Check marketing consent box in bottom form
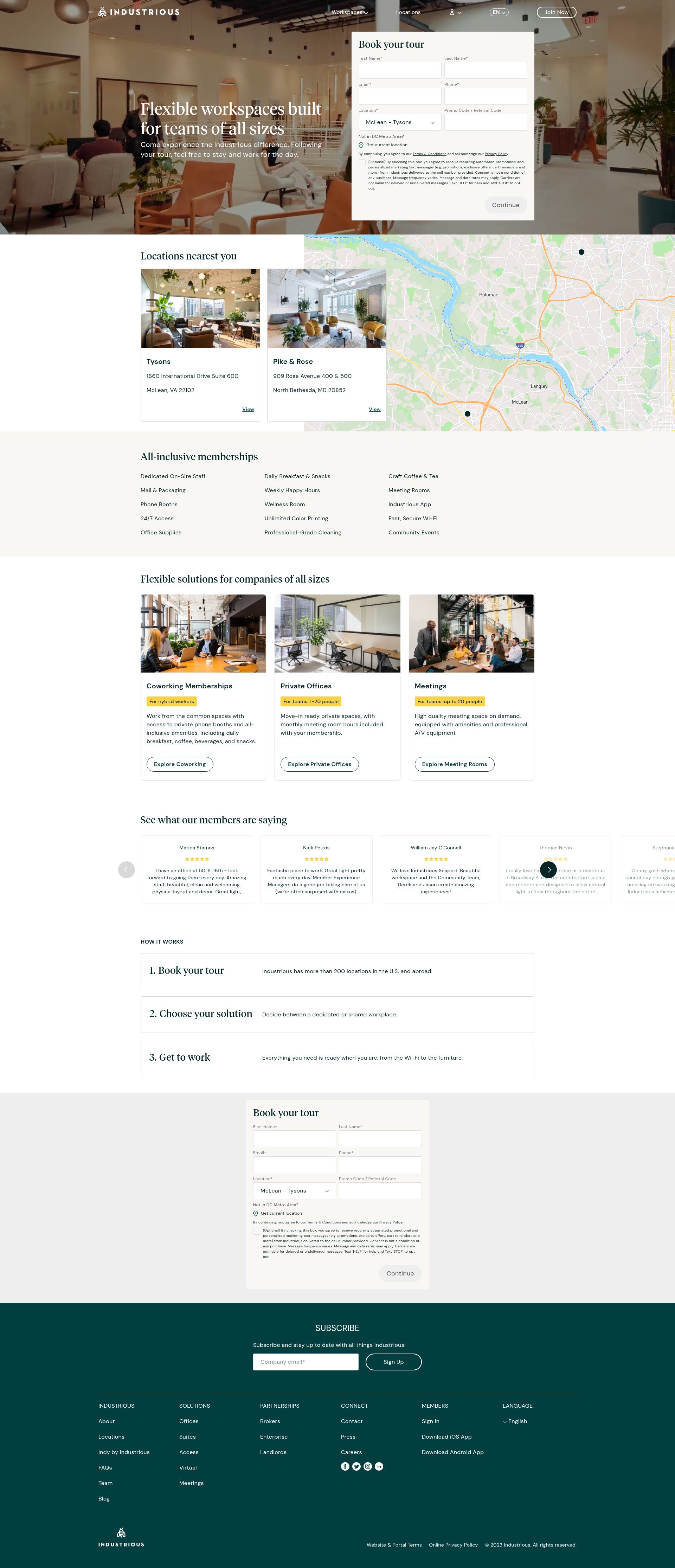The image size is (675, 1568). (x=257, y=1231)
